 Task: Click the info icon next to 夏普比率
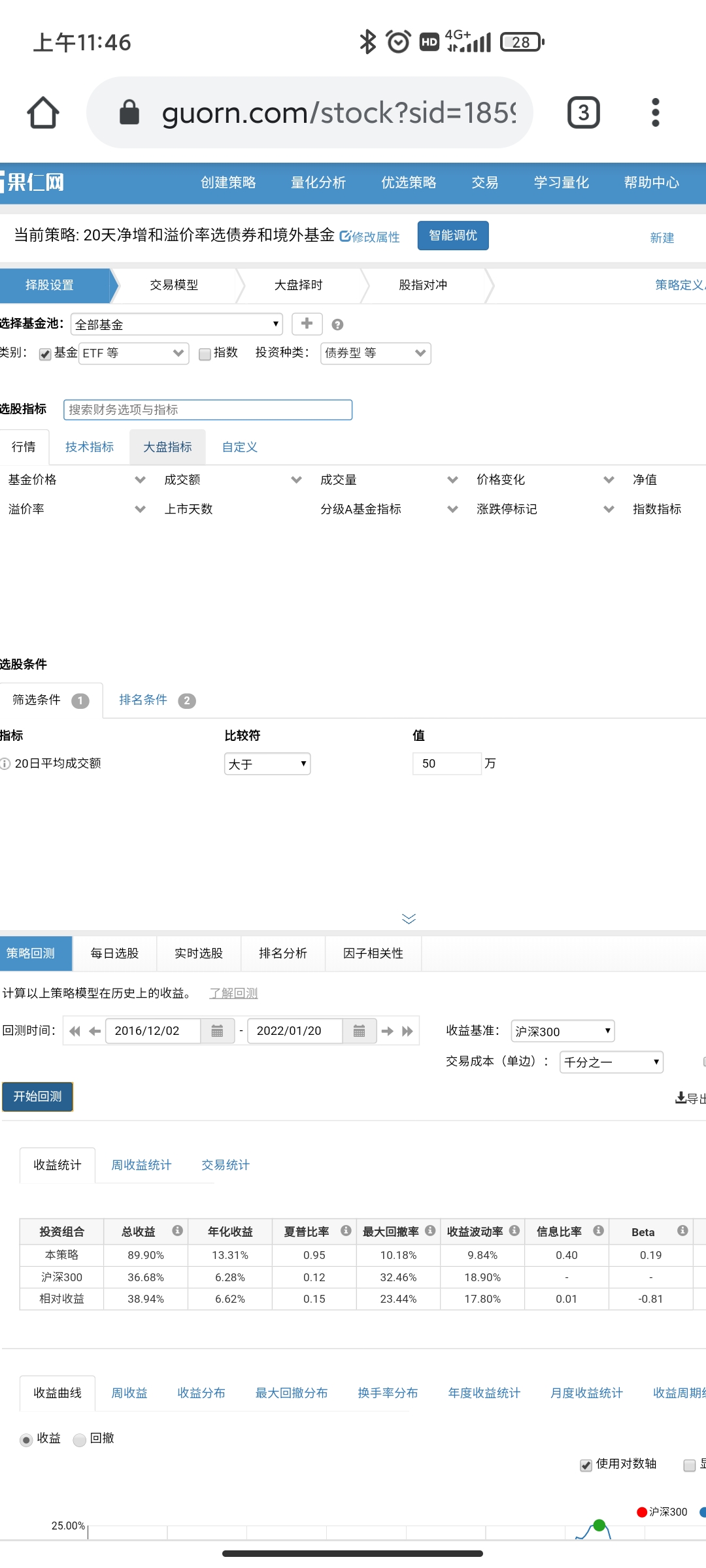pyautogui.click(x=346, y=1231)
